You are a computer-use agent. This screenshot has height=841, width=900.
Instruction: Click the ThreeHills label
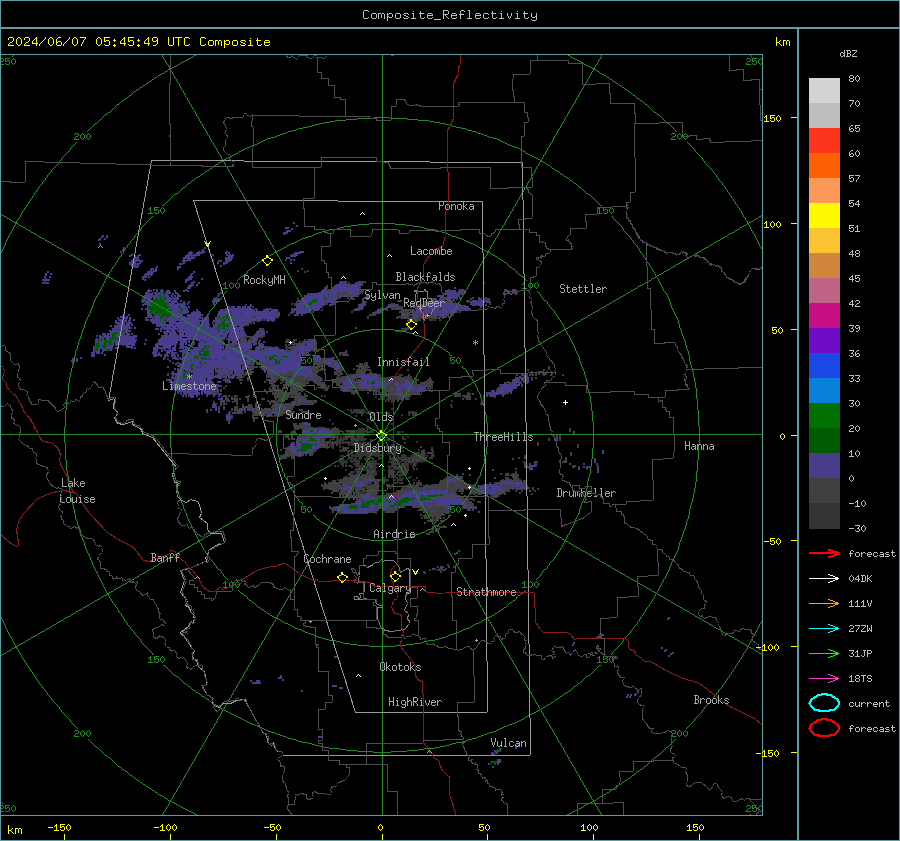click(x=503, y=437)
